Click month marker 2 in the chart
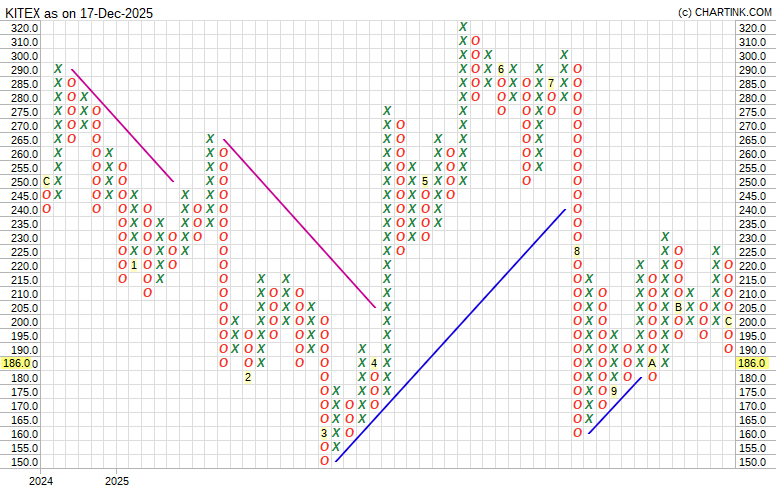778x498 pixels. pos(248,377)
